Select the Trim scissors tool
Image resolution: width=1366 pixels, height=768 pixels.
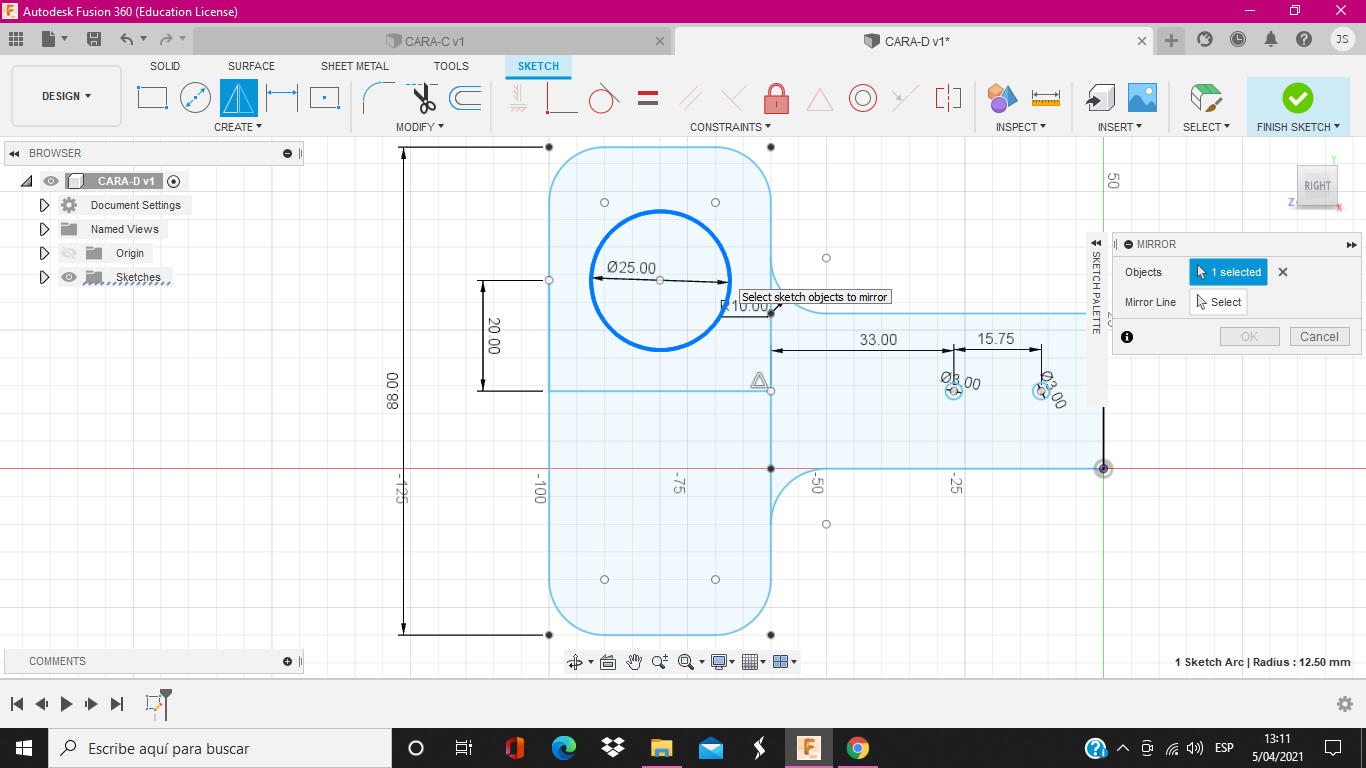click(423, 98)
